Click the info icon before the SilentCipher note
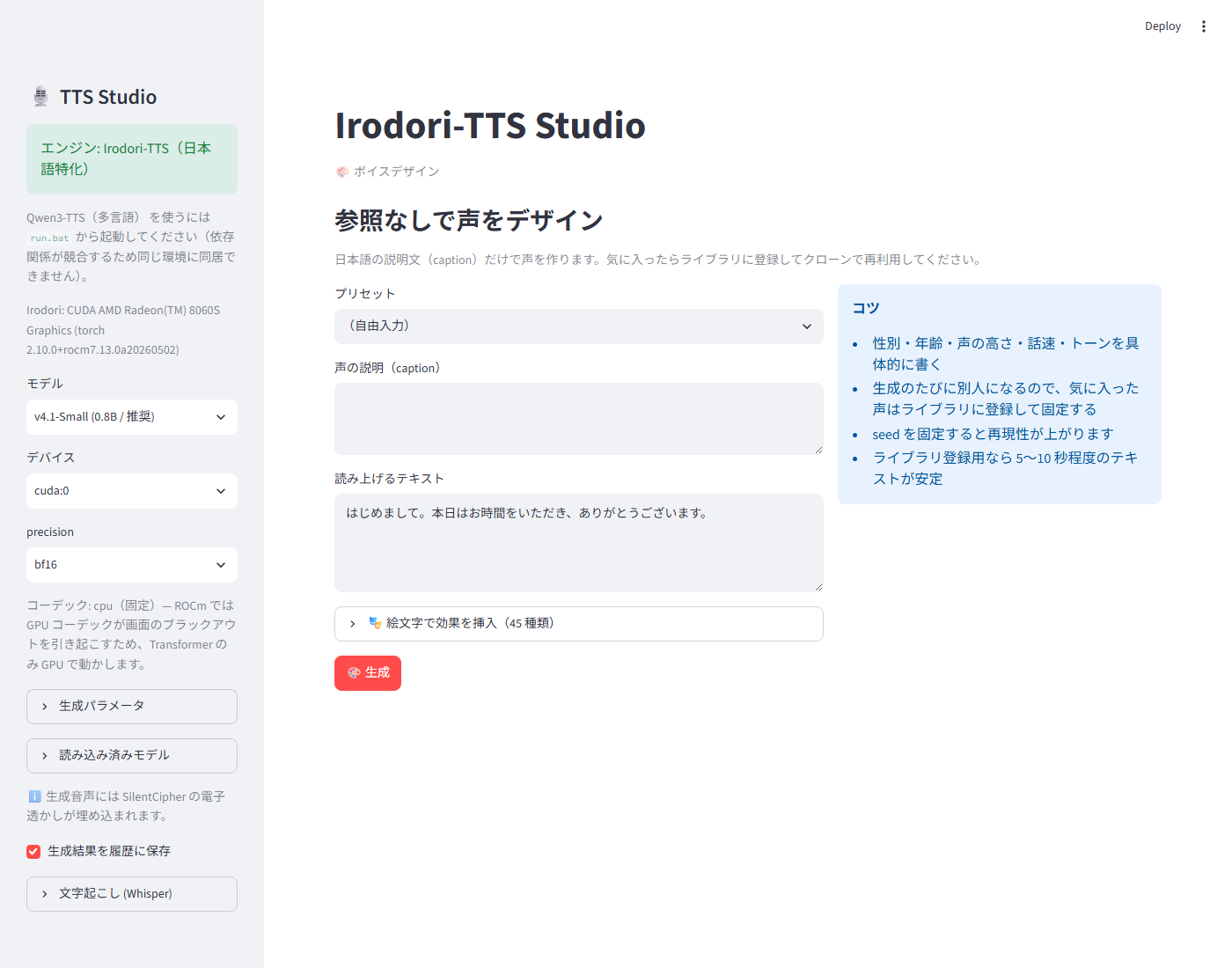 [34, 796]
